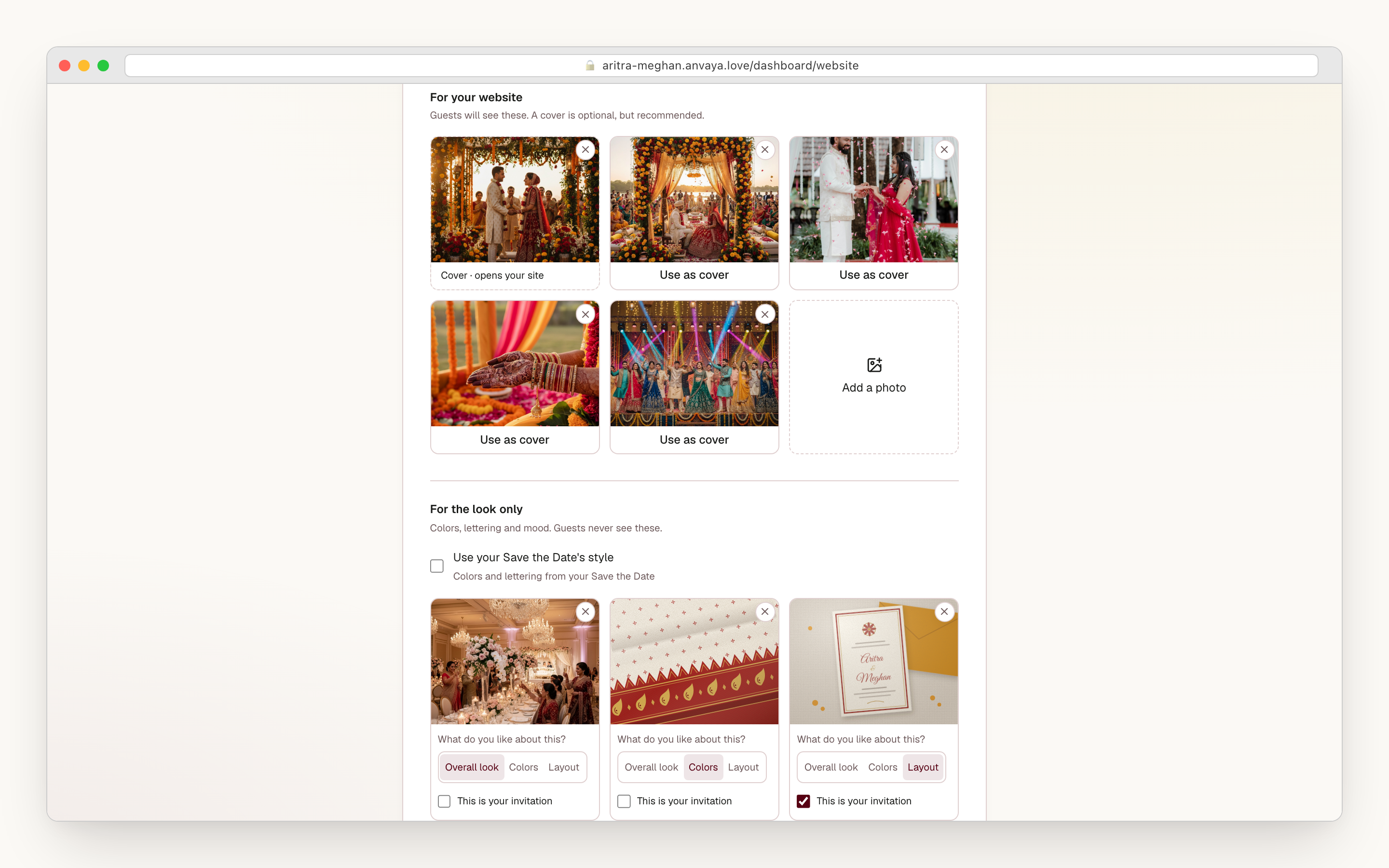This screenshot has width=1389, height=868.
Task: Remove the cover wedding ceremony photo
Action: [x=585, y=150]
